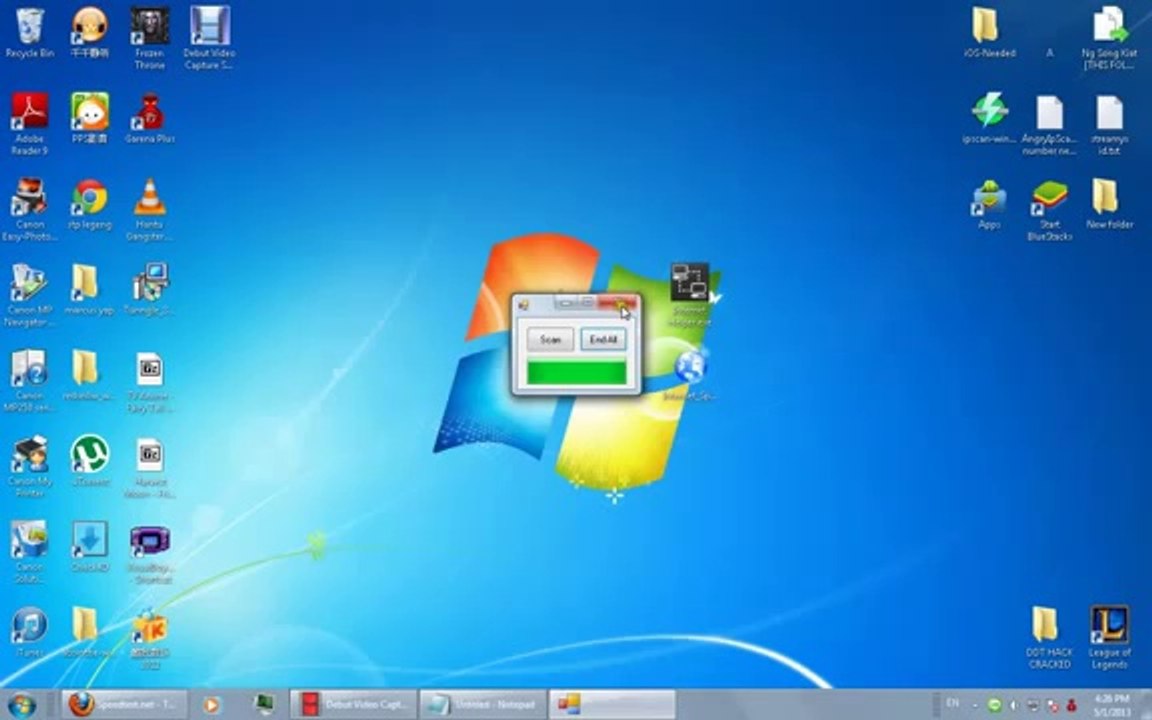The height and width of the screenshot is (720, 1152).
Task: Click the Windows Media Player taskbar icon
Action: click(x=211, y=705)
